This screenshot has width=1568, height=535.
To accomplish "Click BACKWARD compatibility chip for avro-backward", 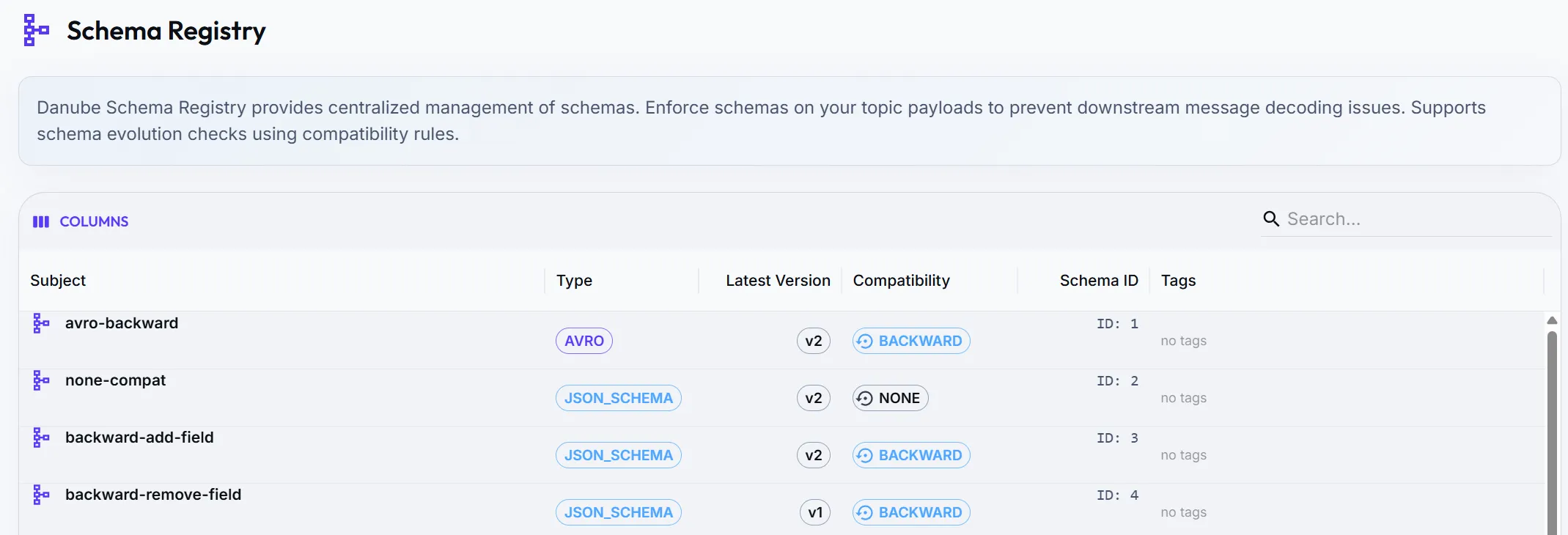I will click(911, 341).
